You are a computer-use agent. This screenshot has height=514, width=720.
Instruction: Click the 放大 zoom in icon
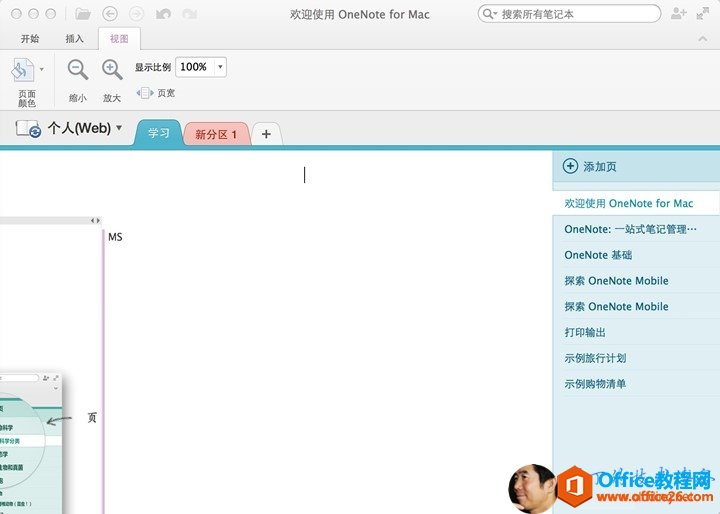click(112, 70)
